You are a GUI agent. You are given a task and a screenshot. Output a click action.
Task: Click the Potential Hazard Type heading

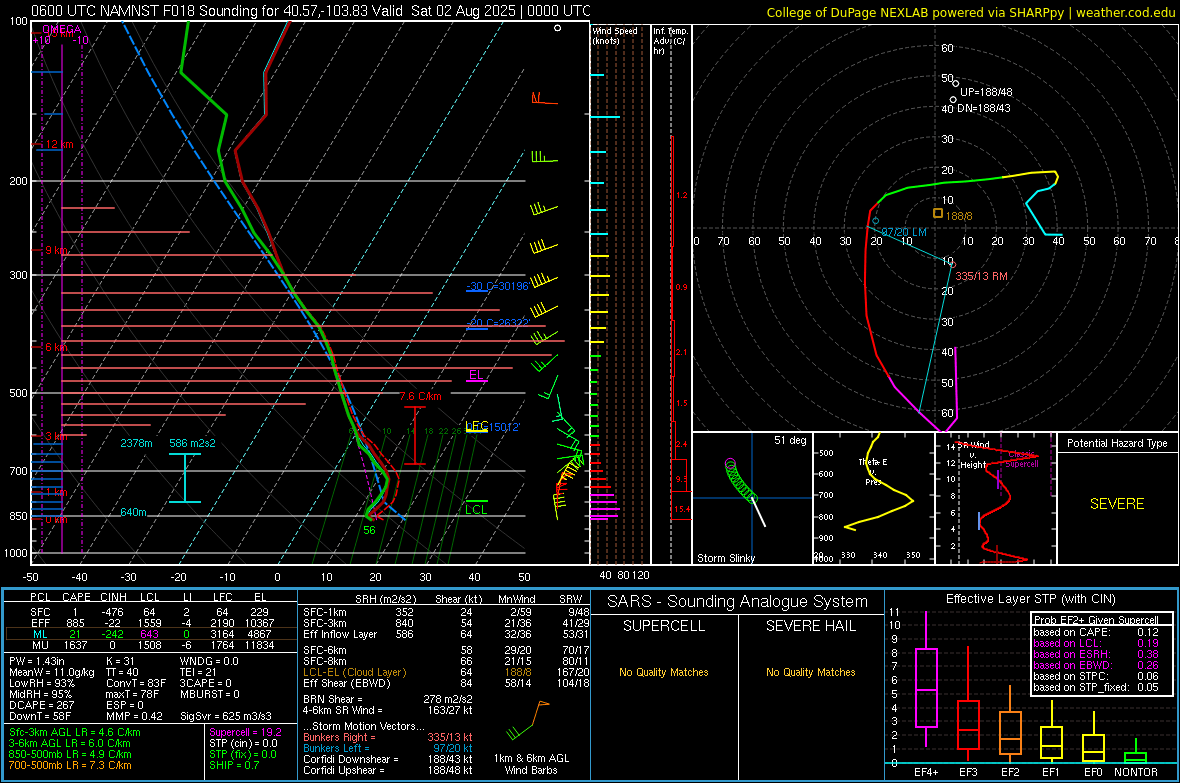(x=1117, y=443)
